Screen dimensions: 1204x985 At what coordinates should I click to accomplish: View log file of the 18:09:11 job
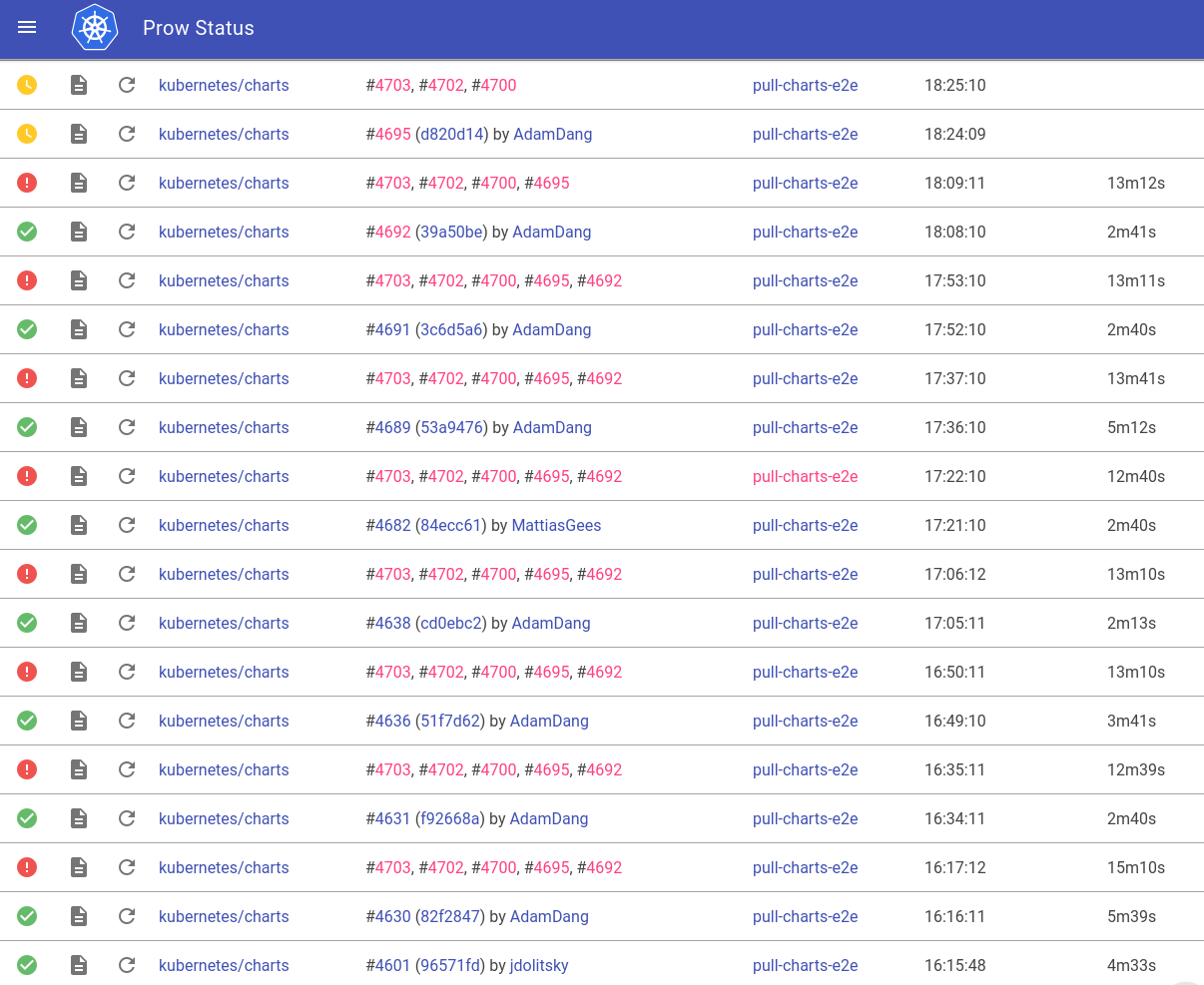point(79,183)
